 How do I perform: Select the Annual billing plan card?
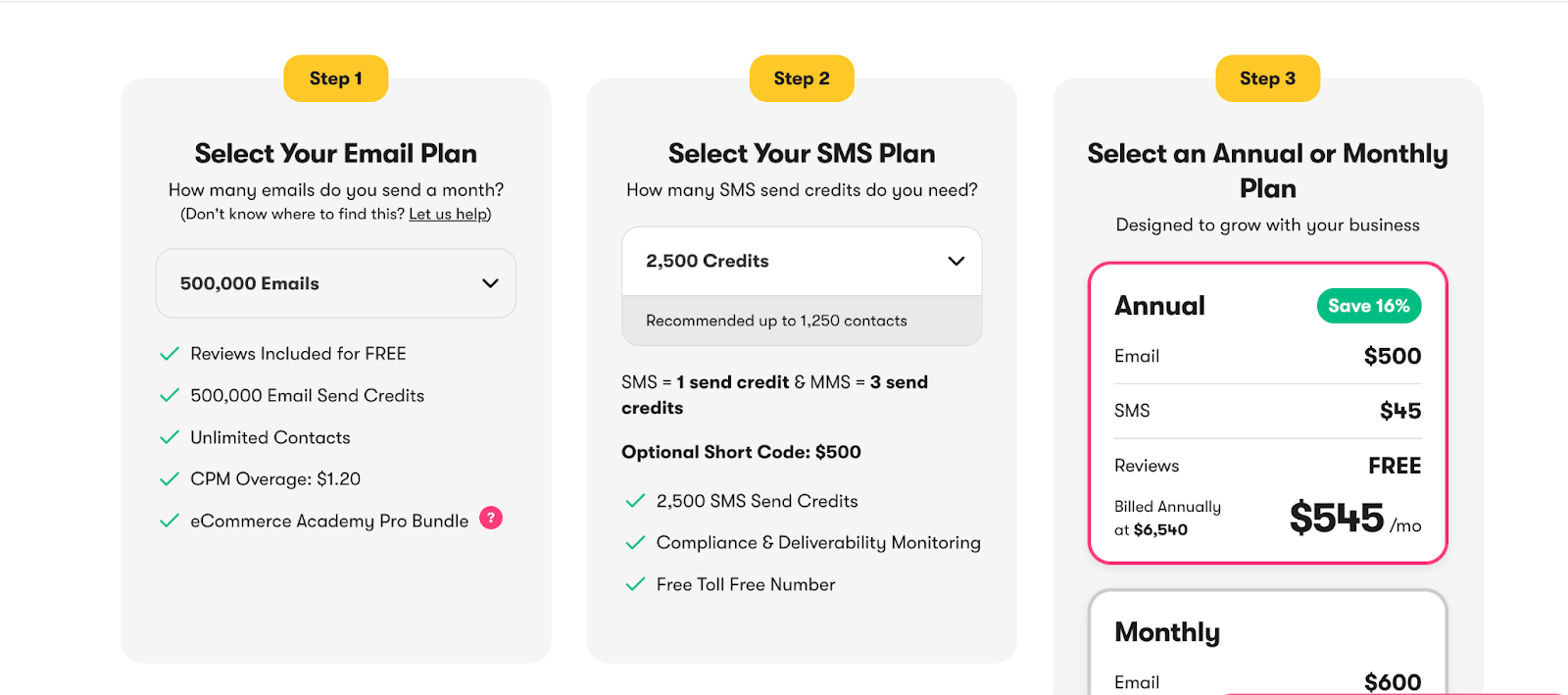coord(1267,413)
